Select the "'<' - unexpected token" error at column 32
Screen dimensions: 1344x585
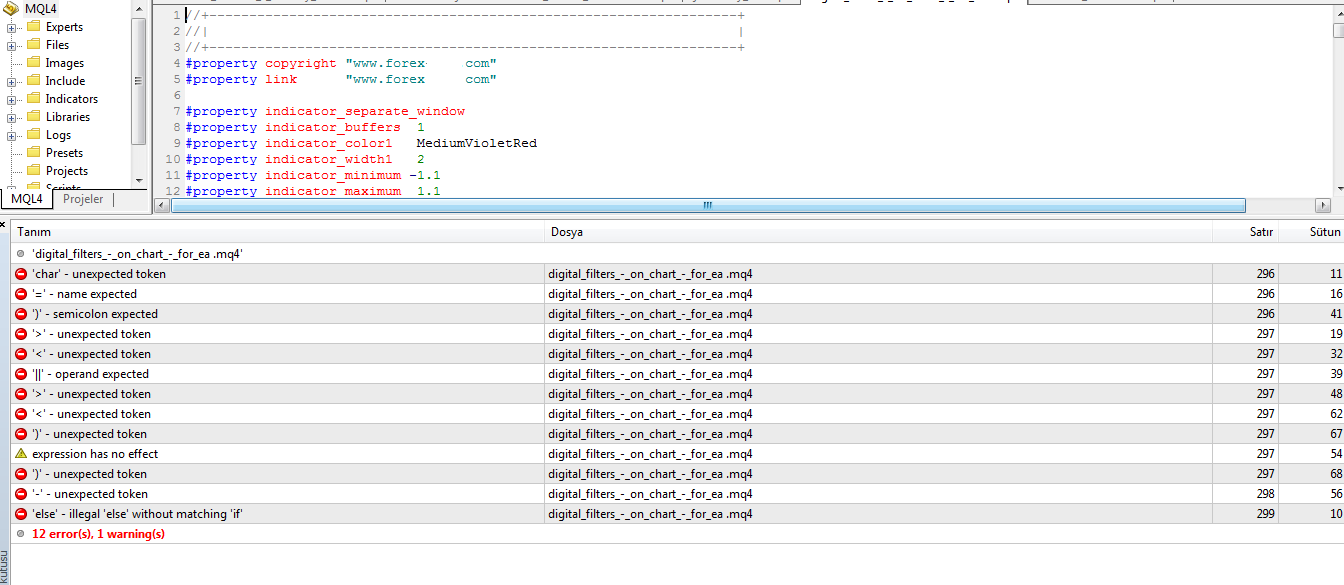[x=677, y=354]
